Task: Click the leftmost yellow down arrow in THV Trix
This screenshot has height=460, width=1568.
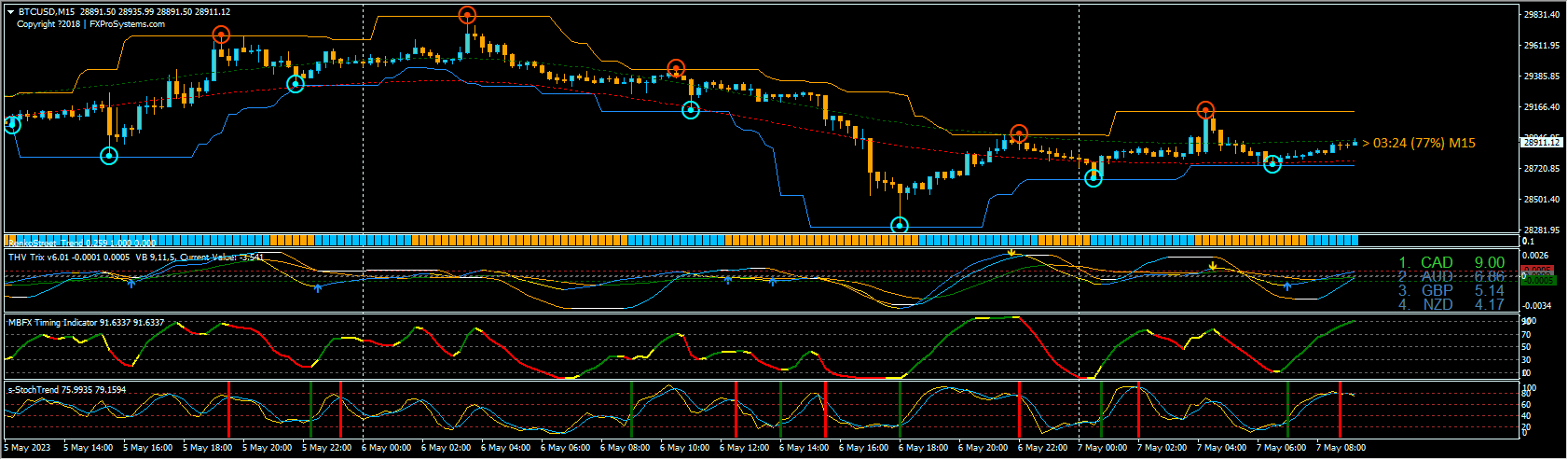Action: (1011, 252)
